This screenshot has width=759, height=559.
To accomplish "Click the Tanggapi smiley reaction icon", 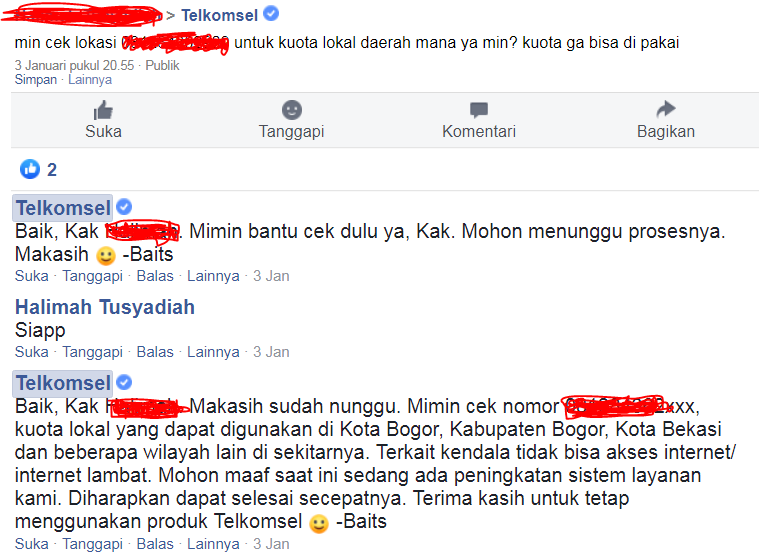I will pos(292,110).
